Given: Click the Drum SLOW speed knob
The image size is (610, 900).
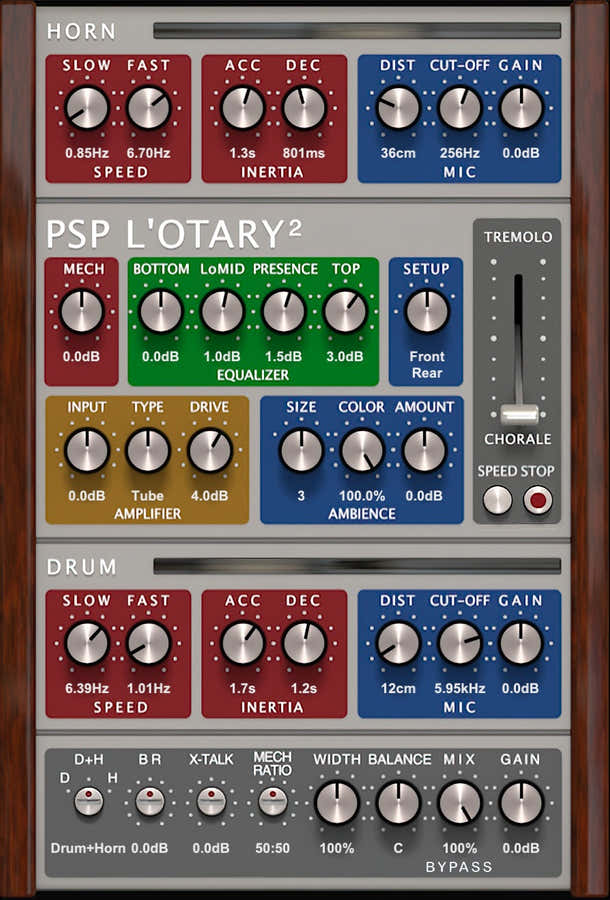Looking at the screenshot, I should pos(87,643).
